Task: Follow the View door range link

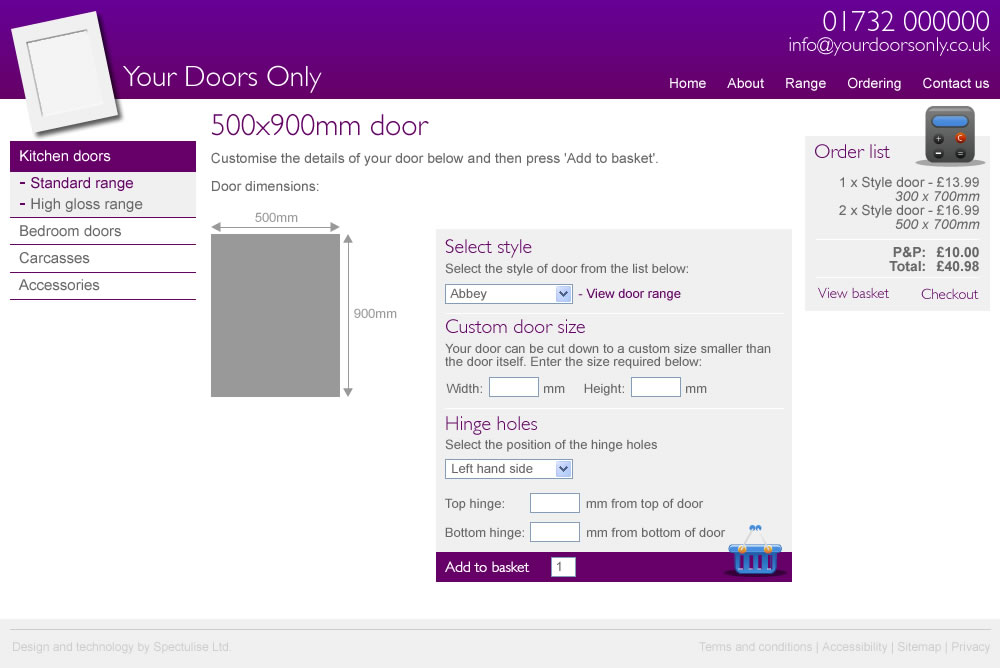Action: pos(633,294)
